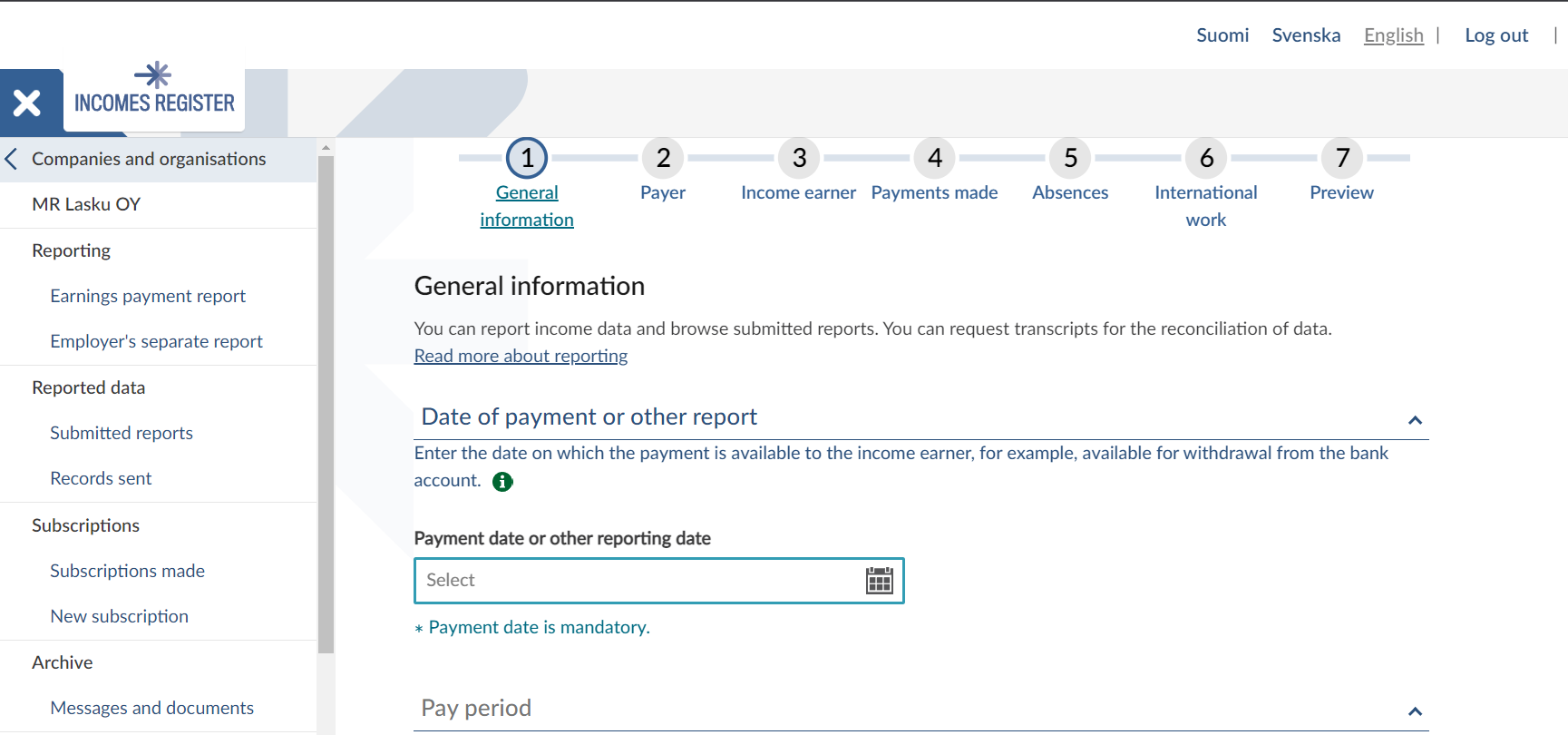The width and height of the screenshot is (1568, 735).
Task: Click the green info icon after account
Action: [502, 482]
